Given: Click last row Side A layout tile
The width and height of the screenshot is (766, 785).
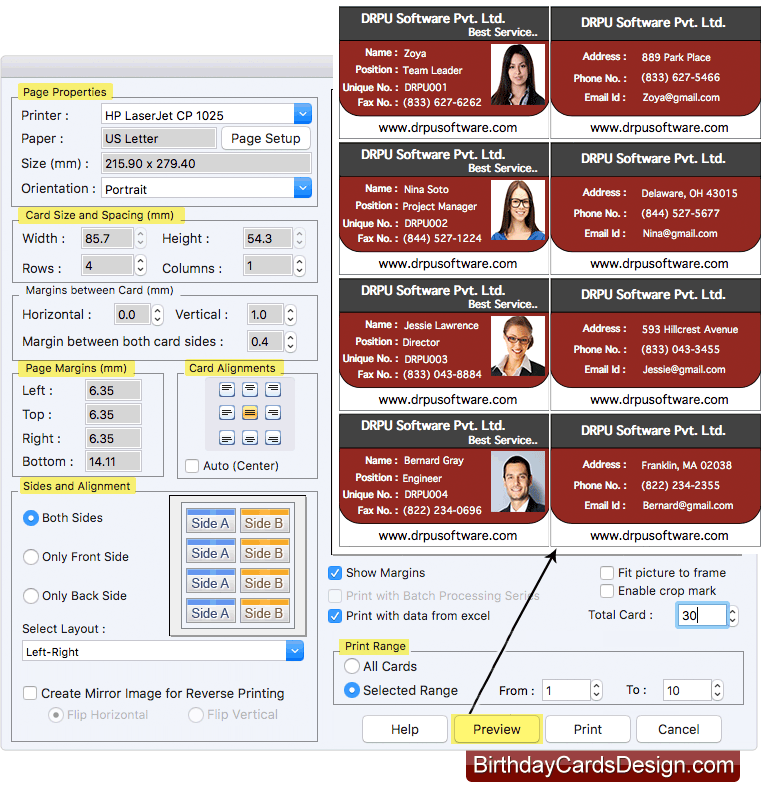Looking at the screenshot, I should pyautogui.click(x=210, y=611).
